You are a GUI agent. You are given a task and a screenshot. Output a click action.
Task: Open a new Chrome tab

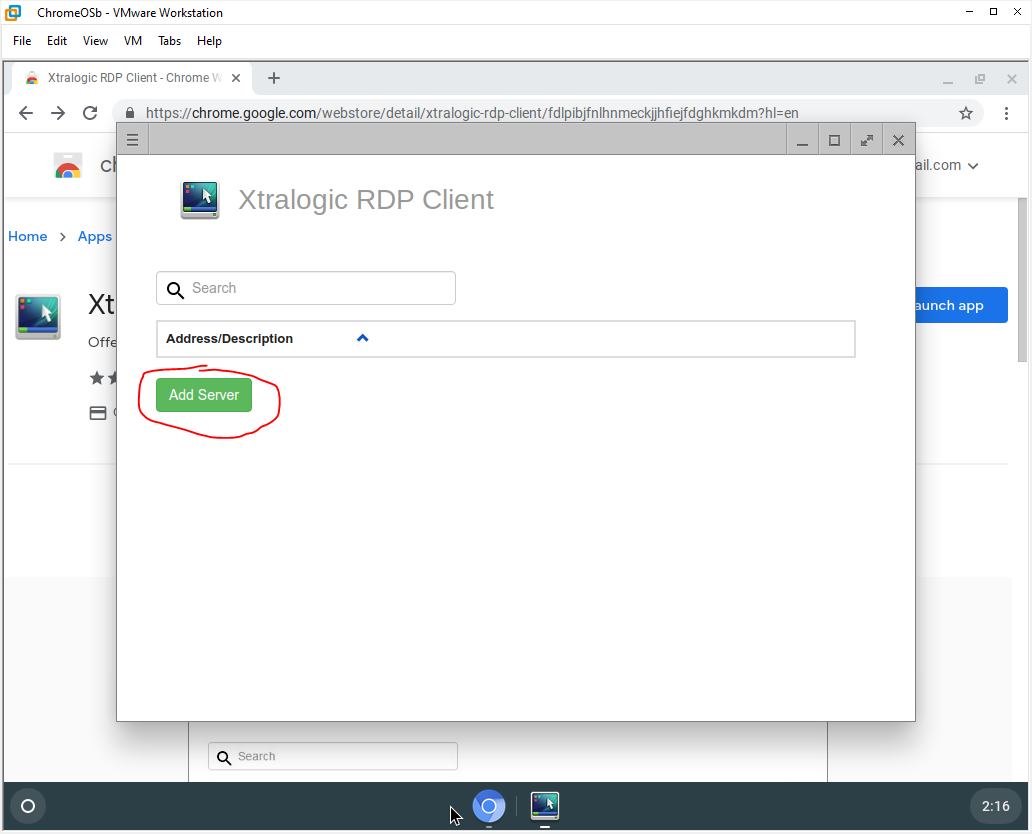pyautogui.click(x=274, y=78)
